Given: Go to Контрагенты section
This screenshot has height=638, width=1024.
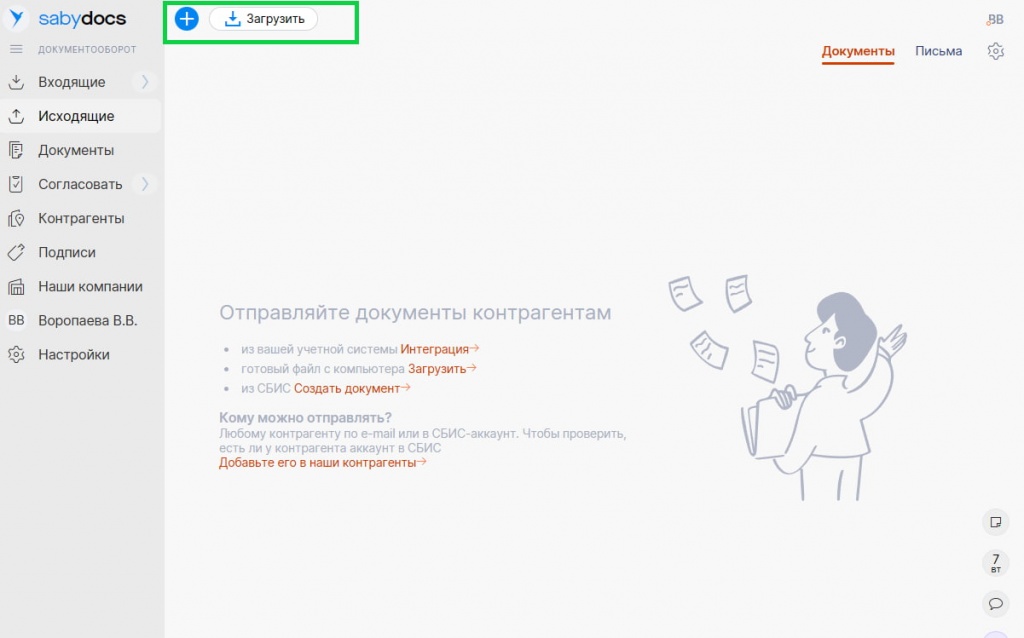Looking at the screenshot, I should (x=81, y=218).
